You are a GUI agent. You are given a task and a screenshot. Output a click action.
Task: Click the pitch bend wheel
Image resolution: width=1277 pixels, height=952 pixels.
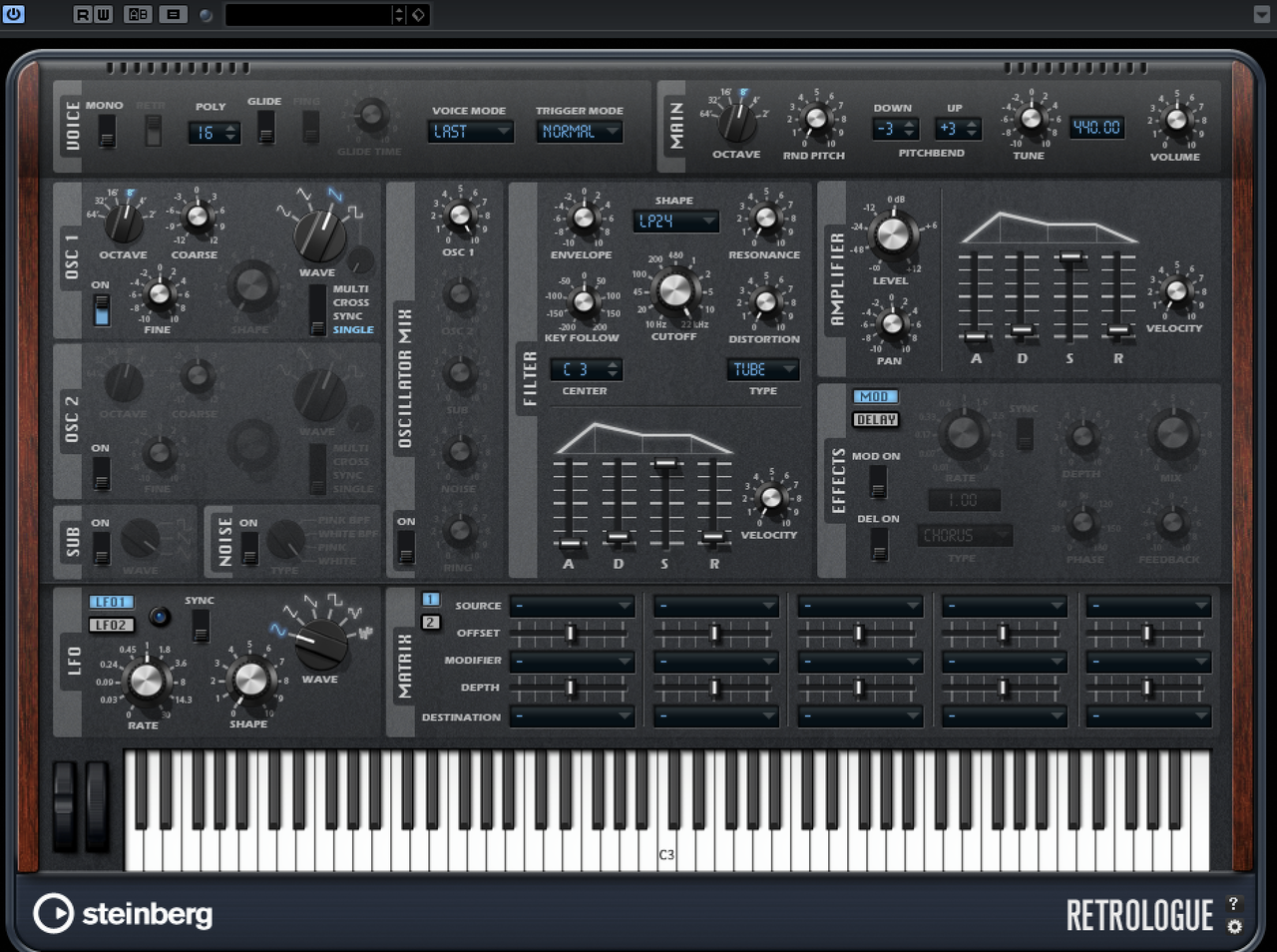pyautogui.click(x=64, y=806)
